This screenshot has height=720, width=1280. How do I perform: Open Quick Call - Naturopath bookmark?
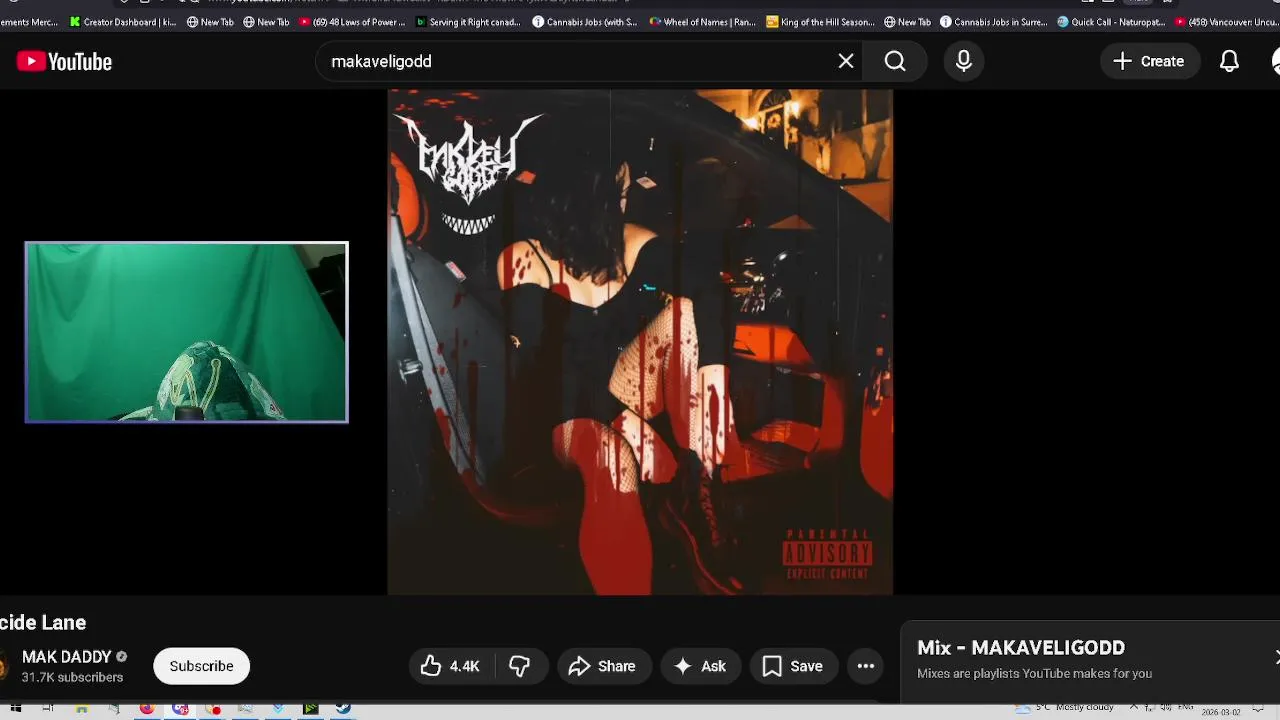pos(1111,22)
